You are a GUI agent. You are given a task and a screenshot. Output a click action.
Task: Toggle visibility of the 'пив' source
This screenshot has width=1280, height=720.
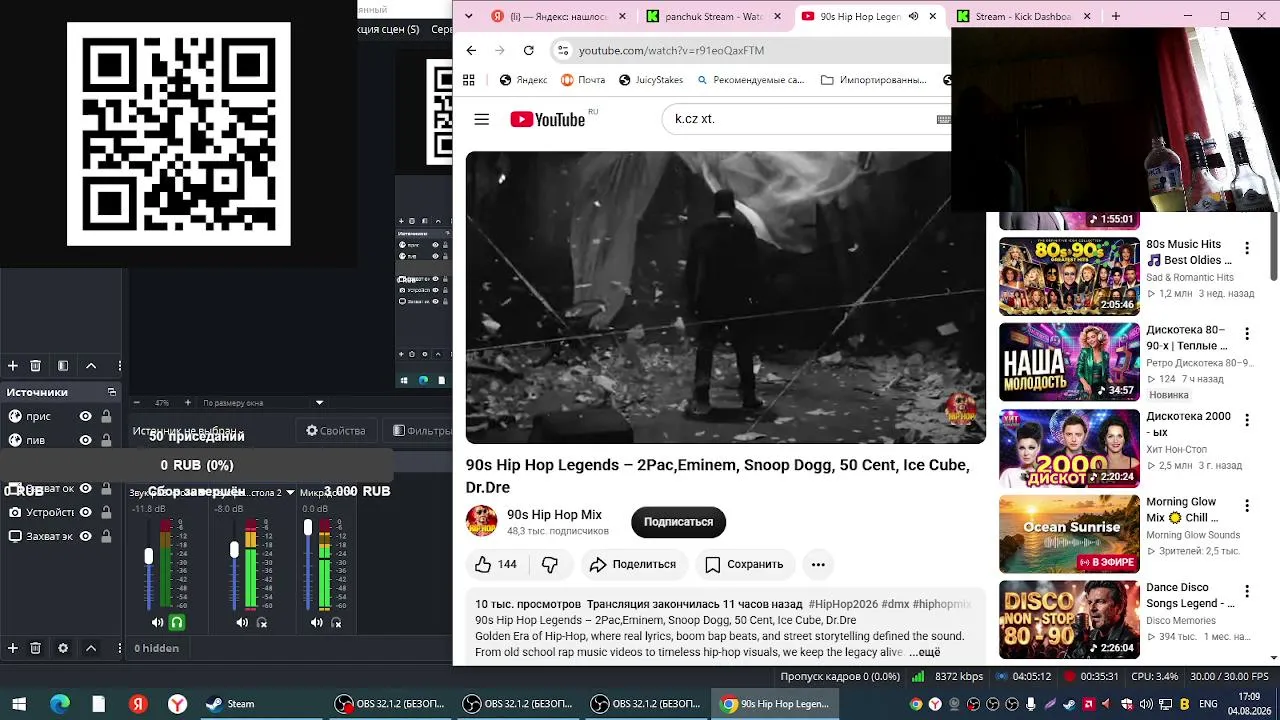pyautogui.click(x=85, y=440)
